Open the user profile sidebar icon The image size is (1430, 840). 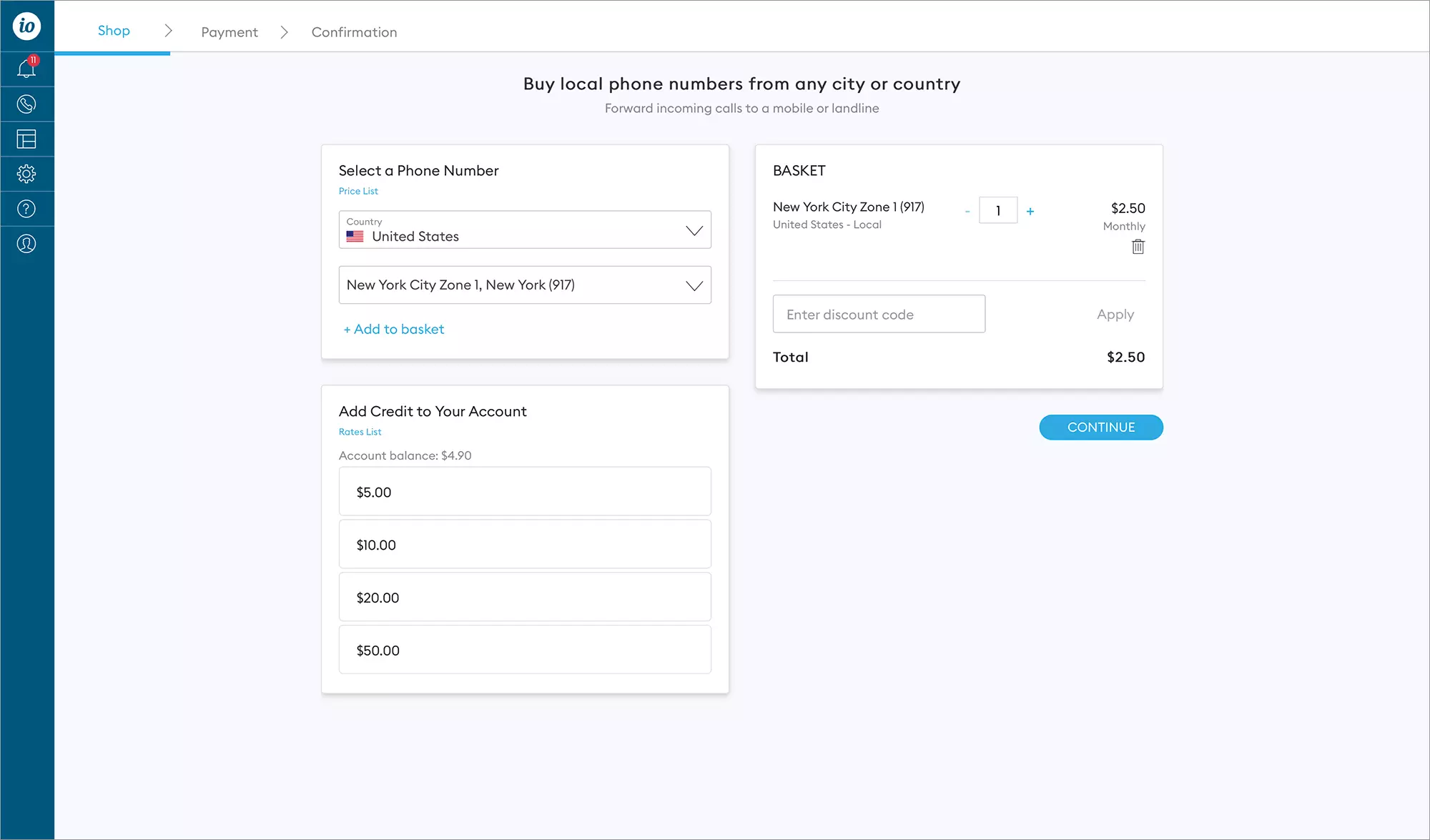pos(26,244)
